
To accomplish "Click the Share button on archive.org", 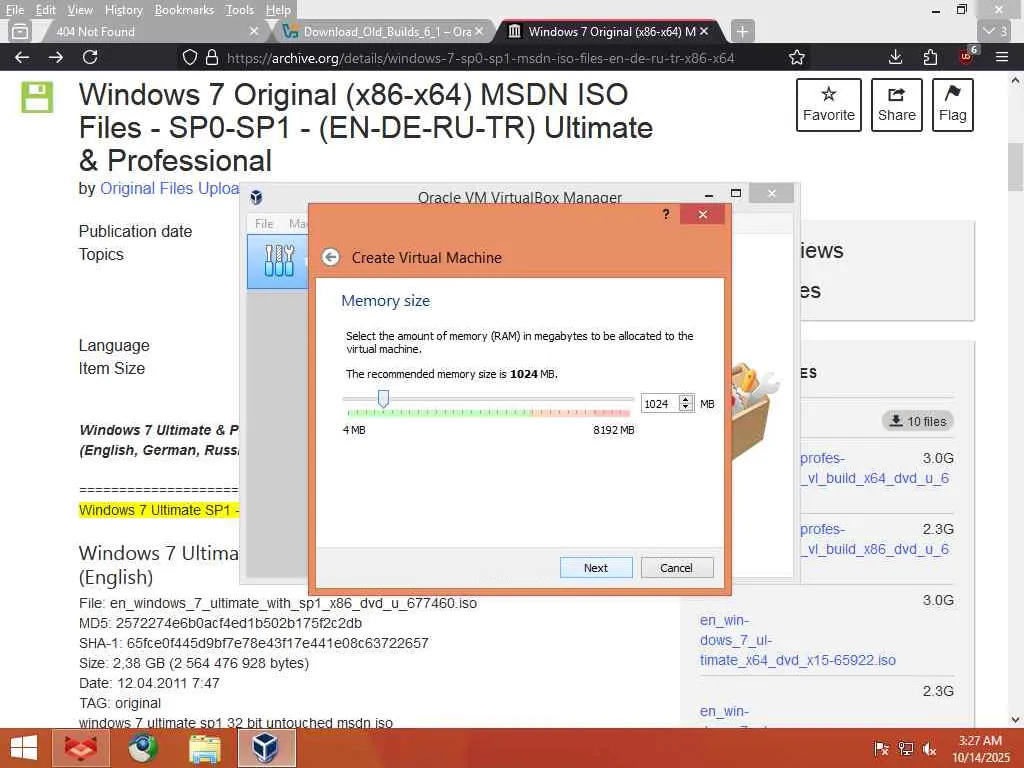I will click(897, 104).
